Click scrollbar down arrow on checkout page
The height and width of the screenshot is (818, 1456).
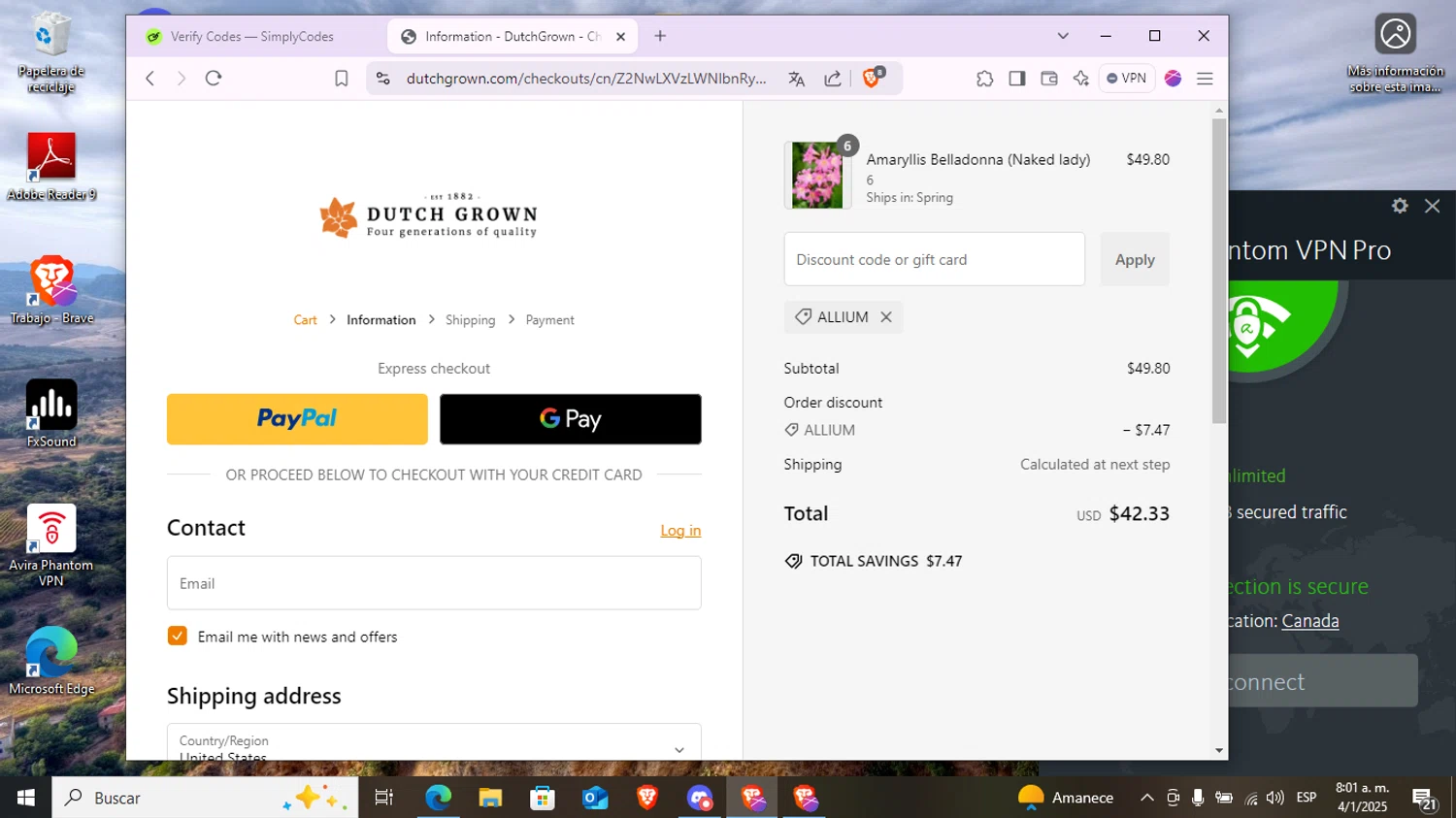coord(1219,750)
